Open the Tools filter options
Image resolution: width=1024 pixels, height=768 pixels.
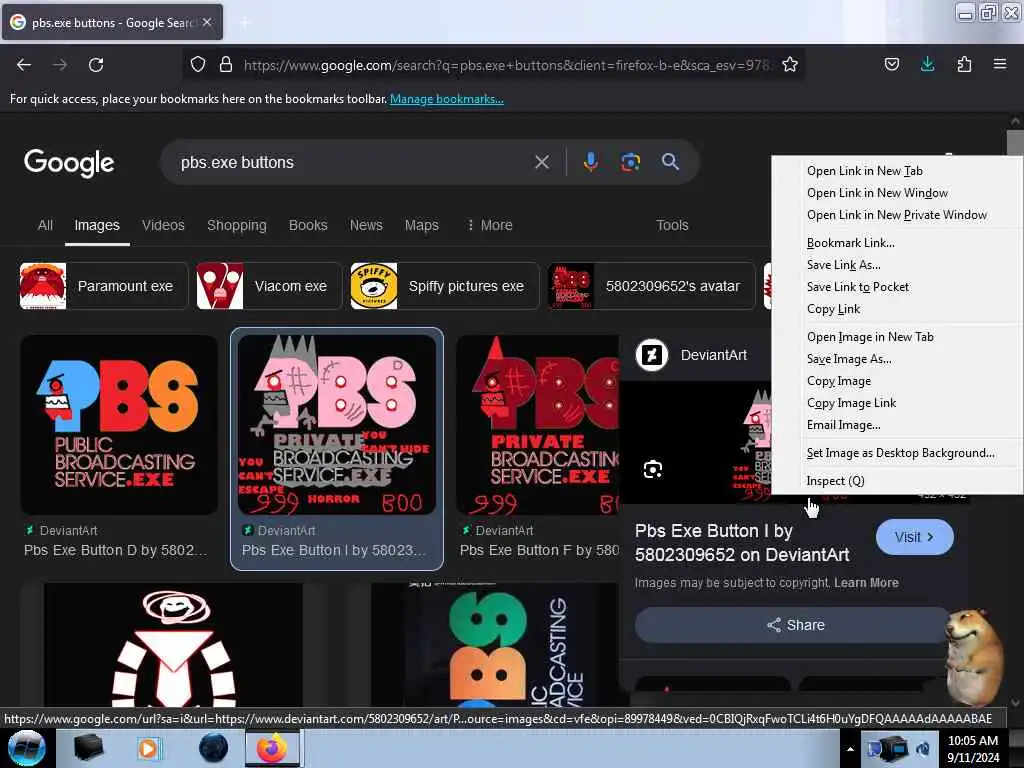pyautogui.click(x=672, y=225)
